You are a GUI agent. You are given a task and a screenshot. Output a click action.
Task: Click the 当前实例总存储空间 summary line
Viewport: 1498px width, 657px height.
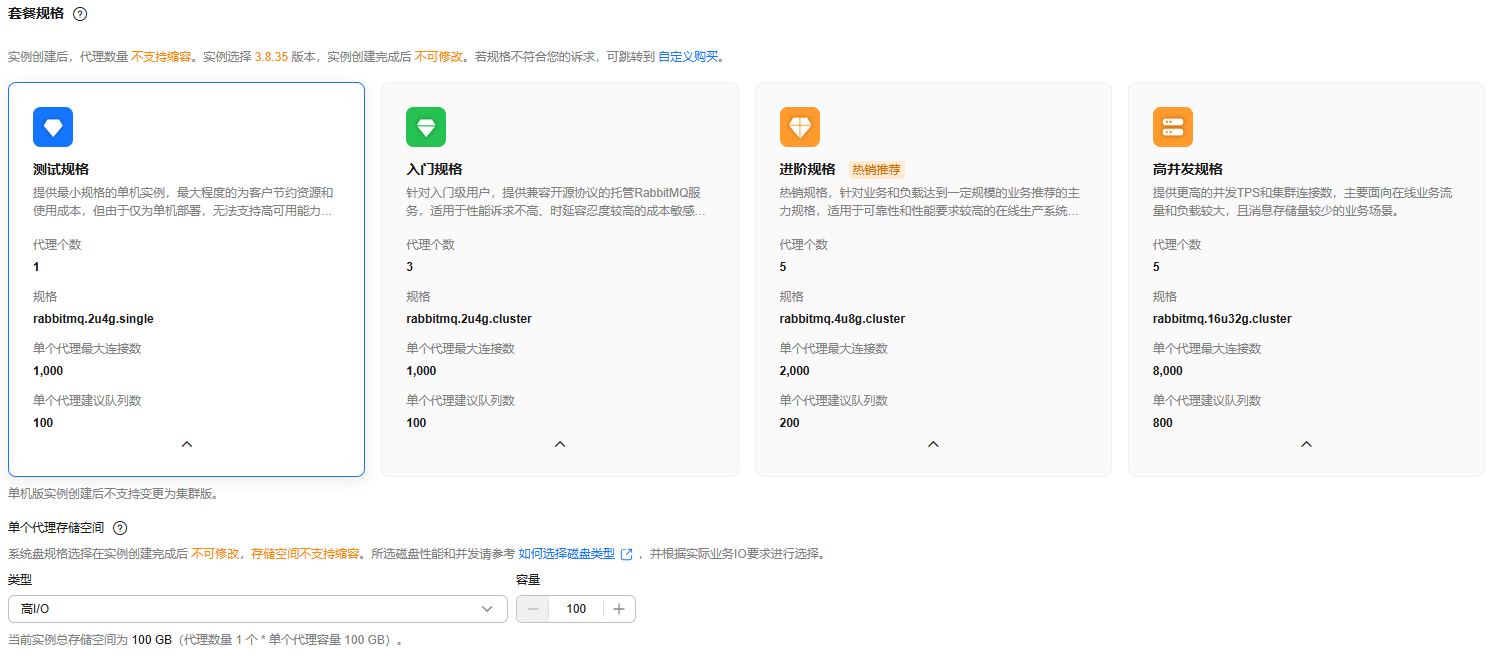pos(205,639)
